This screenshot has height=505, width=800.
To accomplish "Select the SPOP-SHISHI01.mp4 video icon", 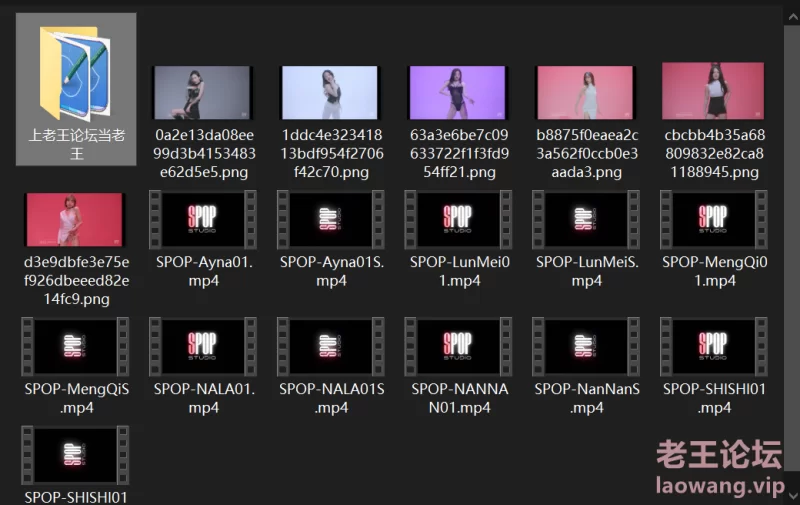I will coord(713,346).
